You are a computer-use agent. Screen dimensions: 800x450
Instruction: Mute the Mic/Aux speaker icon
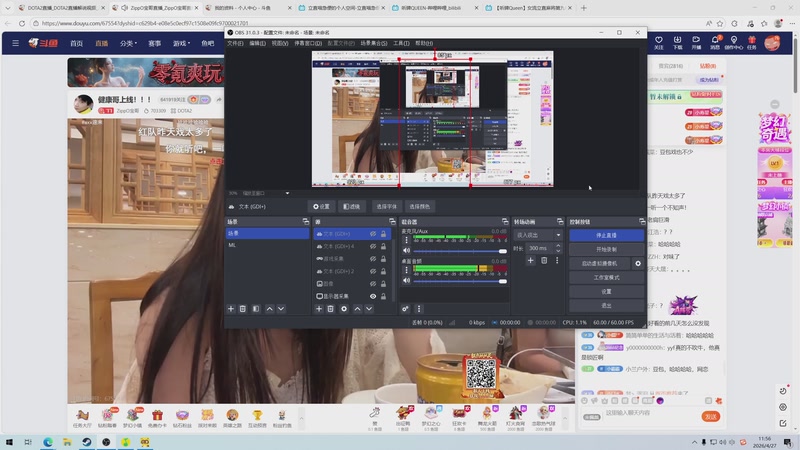coord(407,251)
